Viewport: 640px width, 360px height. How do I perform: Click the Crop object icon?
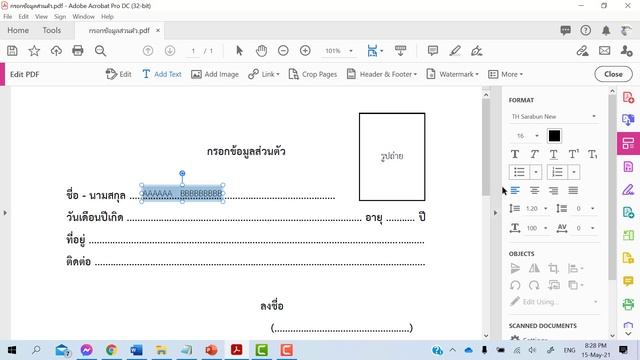coord(553,268)
